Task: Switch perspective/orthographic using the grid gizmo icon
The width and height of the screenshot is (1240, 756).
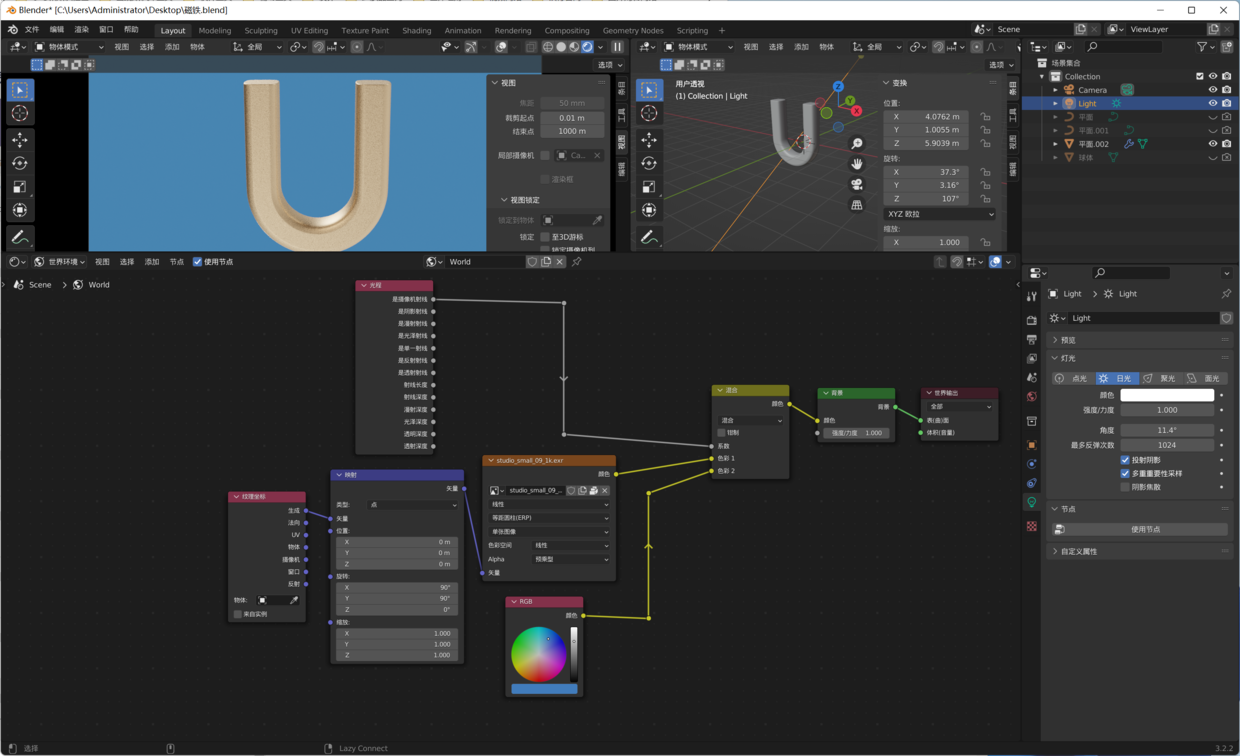Action: (x=857, y=205)
